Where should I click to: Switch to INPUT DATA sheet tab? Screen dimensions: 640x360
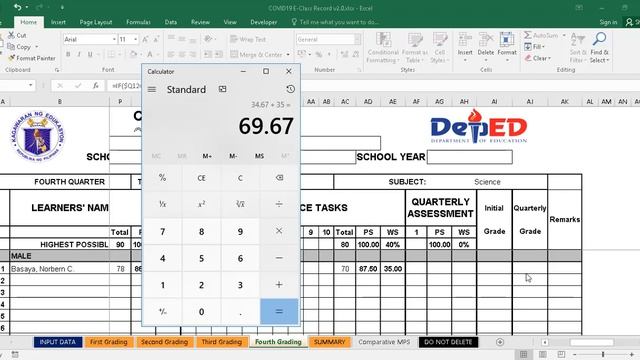click(x=58, y=342)
